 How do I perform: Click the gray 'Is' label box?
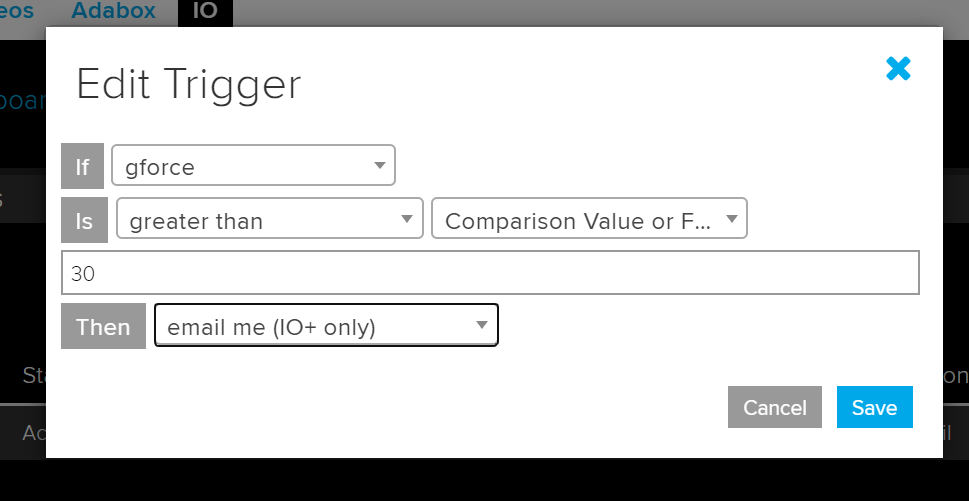click(83, 220)
